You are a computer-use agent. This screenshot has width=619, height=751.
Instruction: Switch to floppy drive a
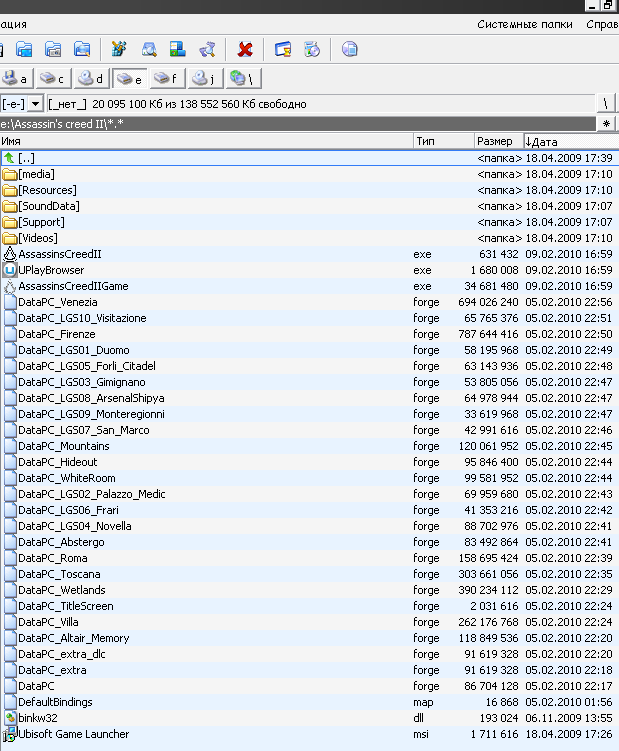click(15, 79)
